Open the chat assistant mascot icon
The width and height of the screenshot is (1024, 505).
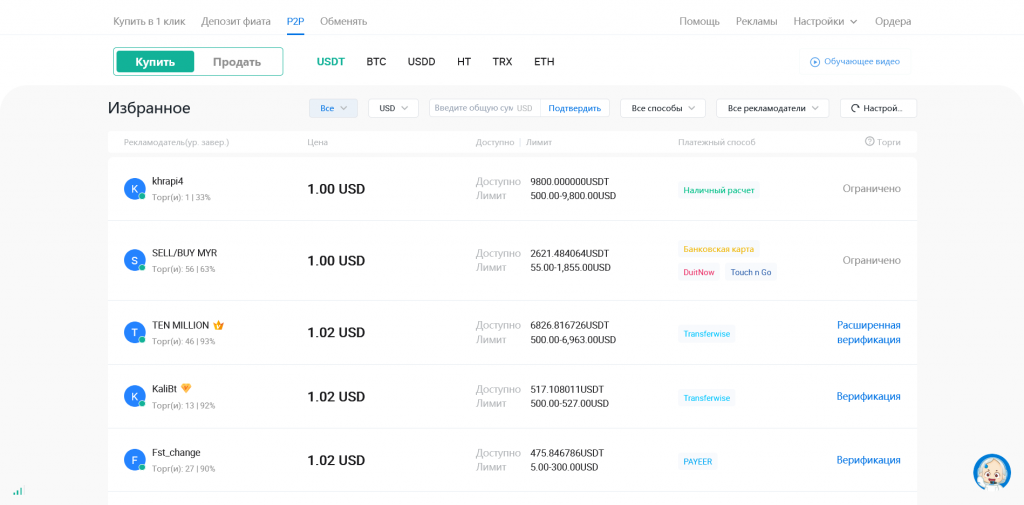click(x=991, y=472)
